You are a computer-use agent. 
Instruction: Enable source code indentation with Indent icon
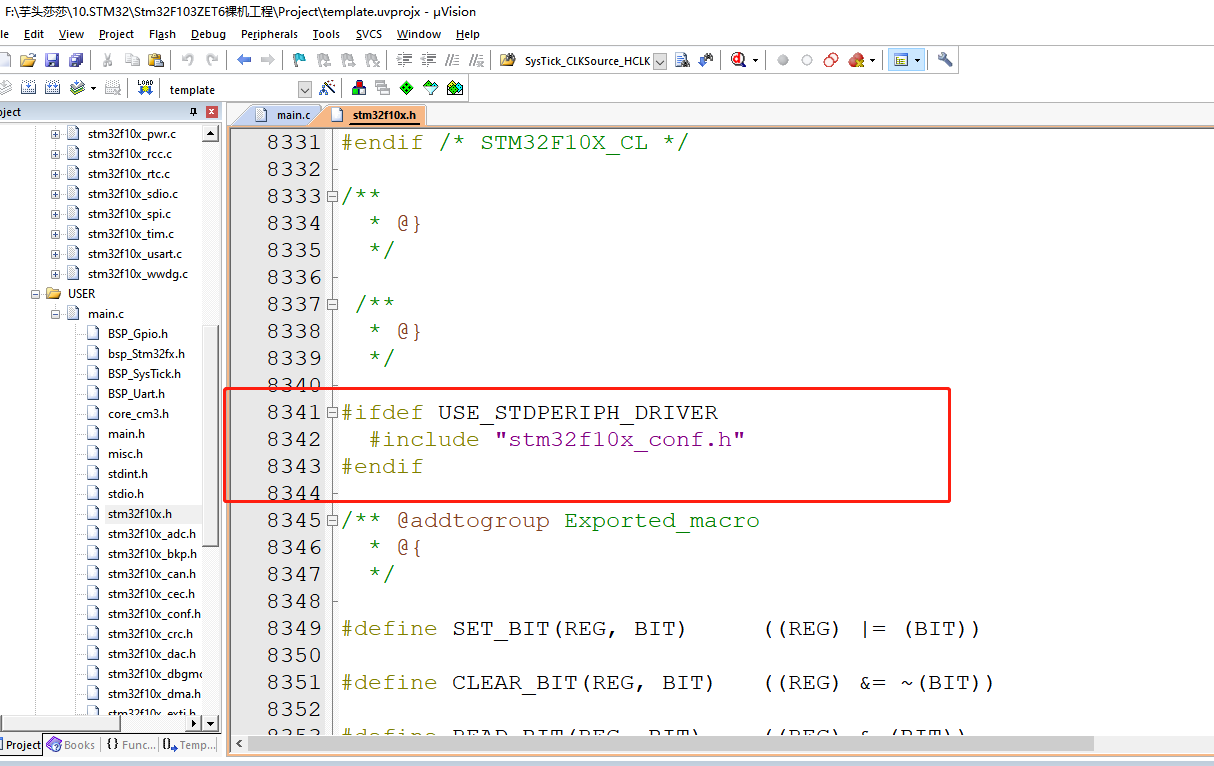[x=404, y=60]
